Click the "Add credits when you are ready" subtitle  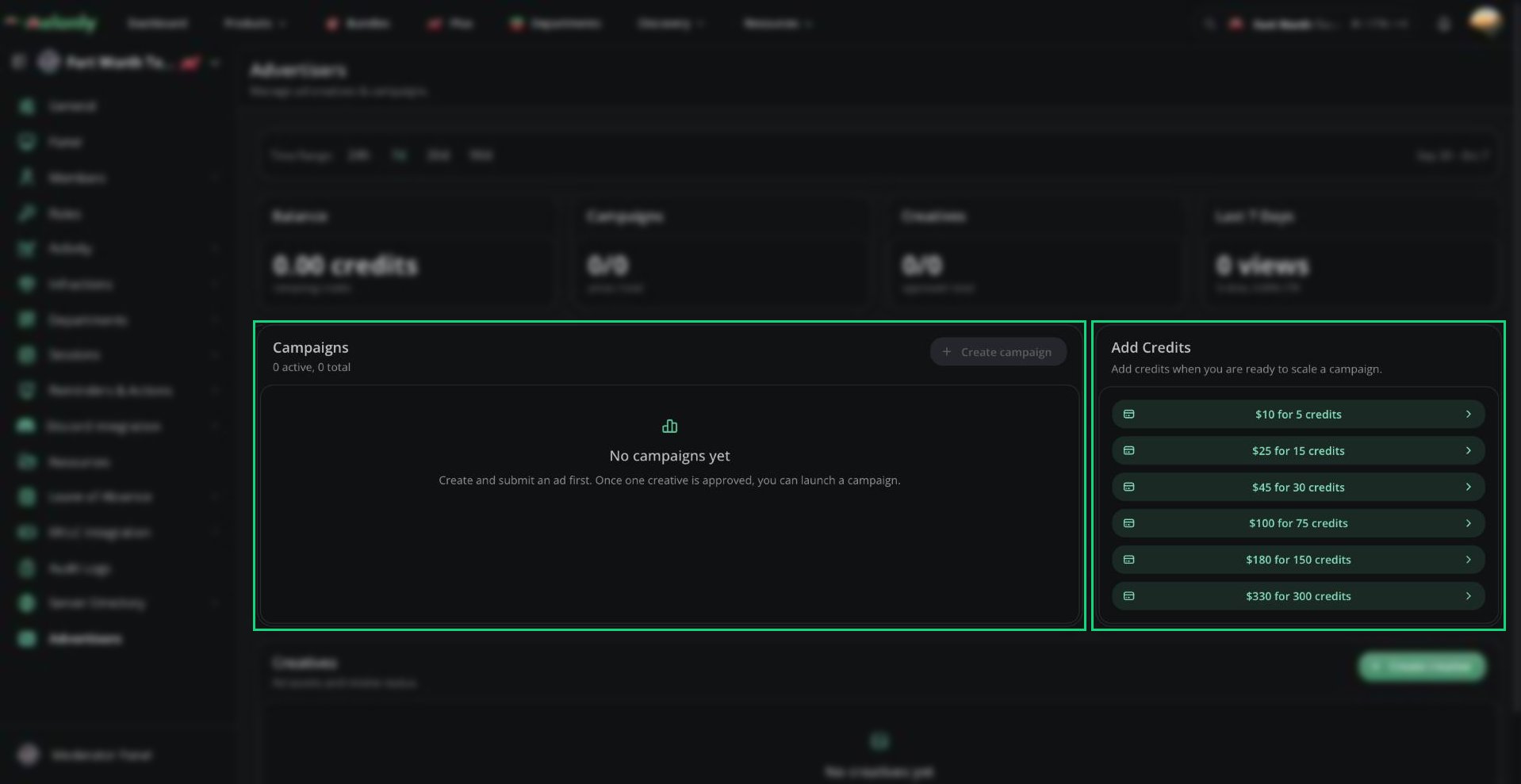[1246, 369]
